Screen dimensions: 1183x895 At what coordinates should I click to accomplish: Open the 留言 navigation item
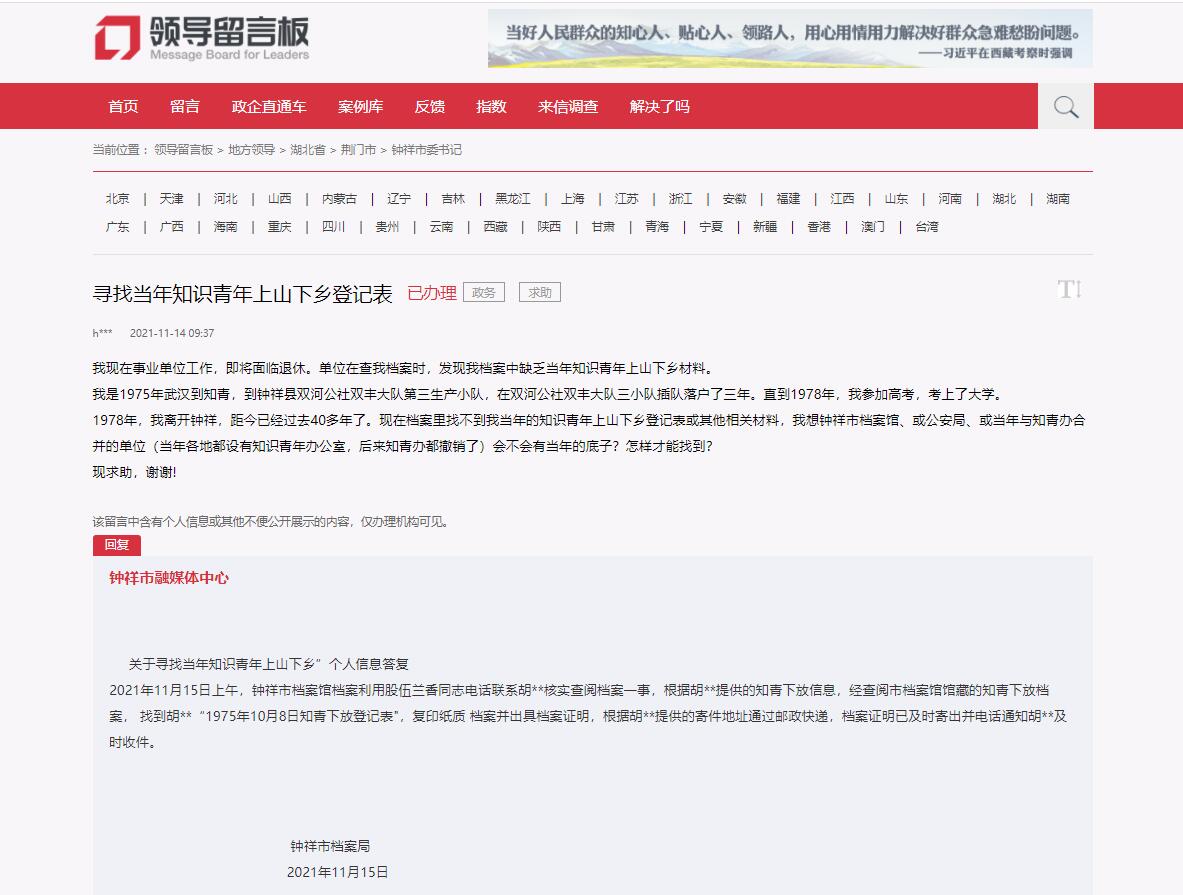click(184, 107)
